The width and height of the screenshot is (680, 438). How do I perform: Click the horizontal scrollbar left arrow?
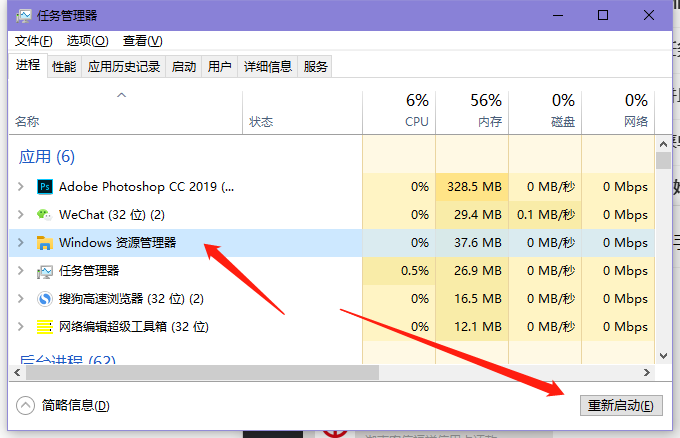point(17,373)
